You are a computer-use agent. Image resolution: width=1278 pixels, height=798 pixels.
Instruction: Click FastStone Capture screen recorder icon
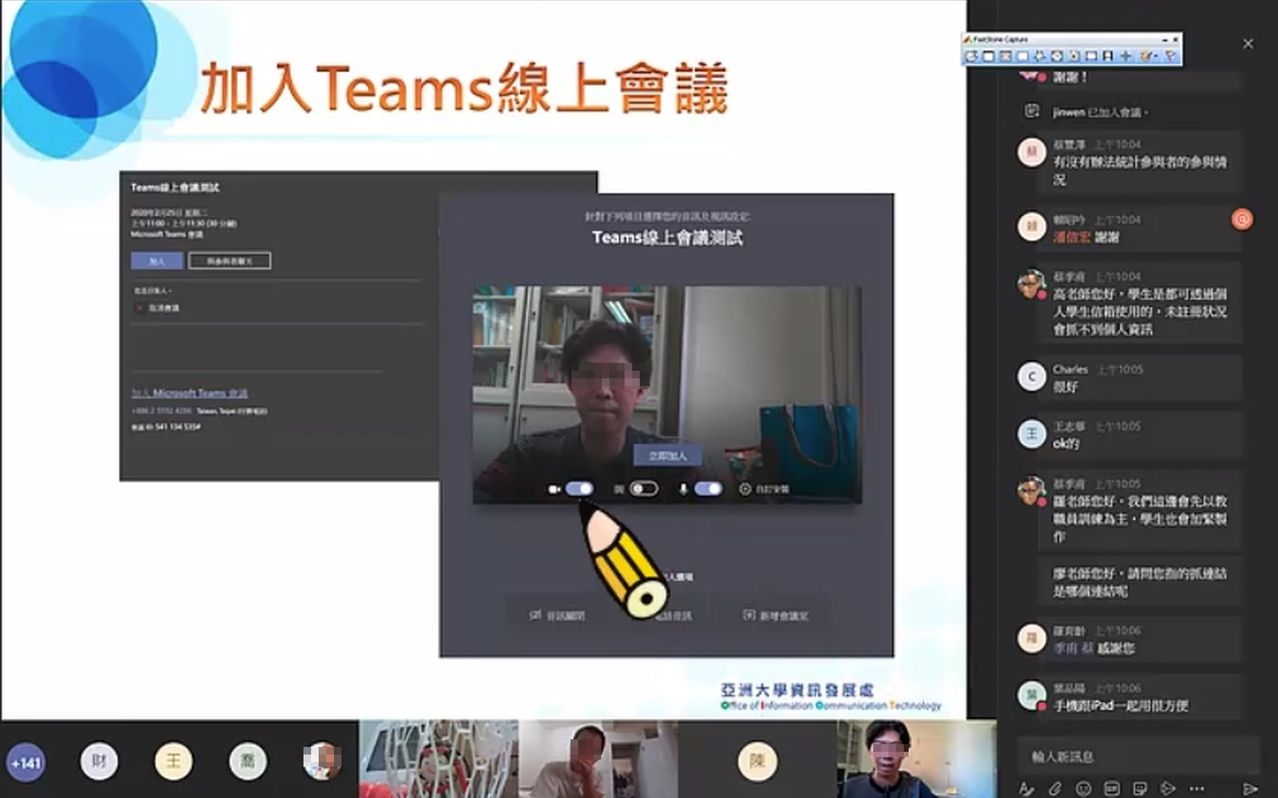[x=1108, y=56]
